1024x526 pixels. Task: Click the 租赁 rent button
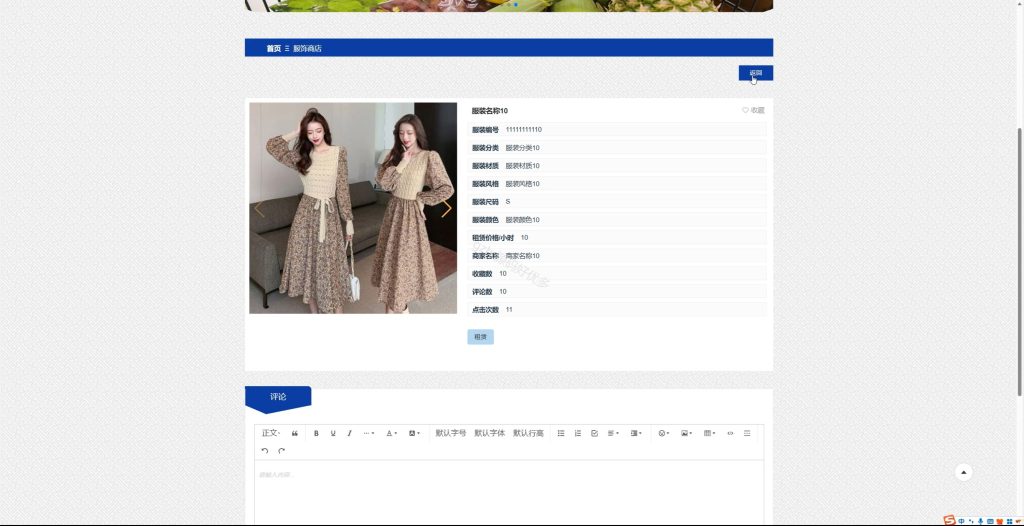click(480, 337)
